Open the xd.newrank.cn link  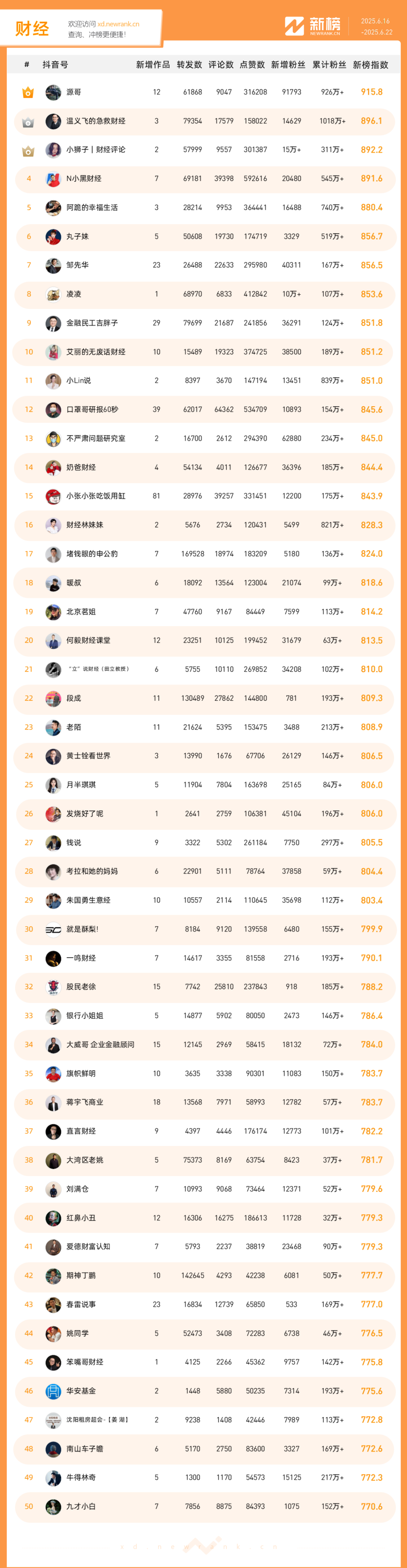click(x=118, y=25)
